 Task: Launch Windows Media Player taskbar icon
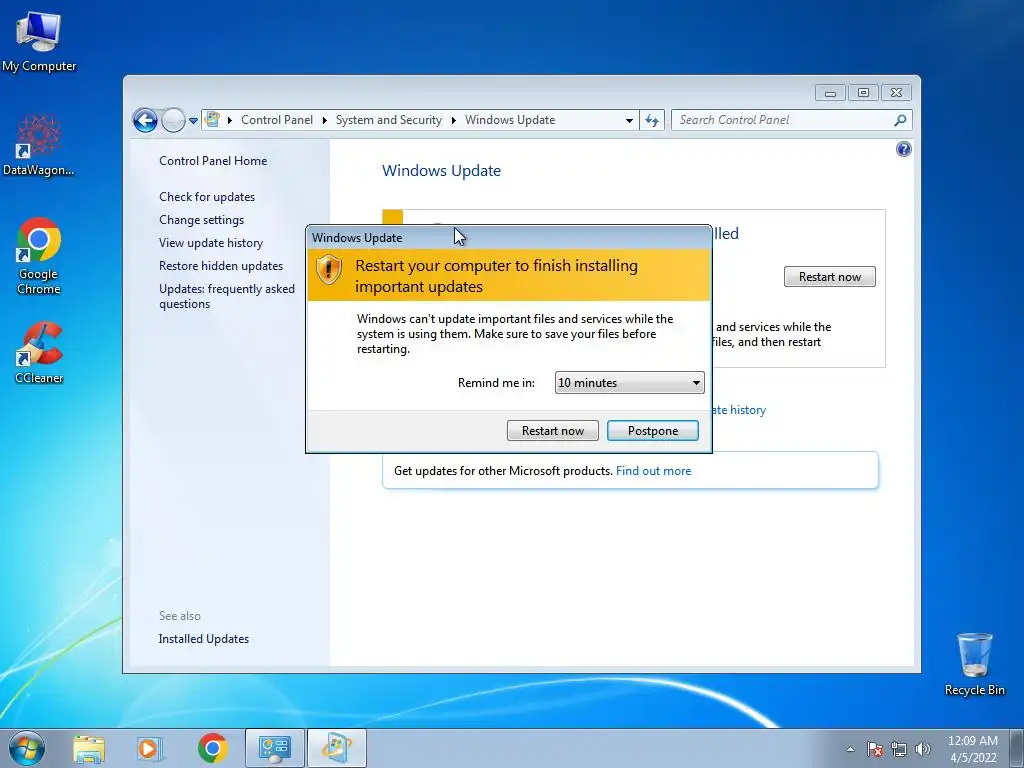149,748
